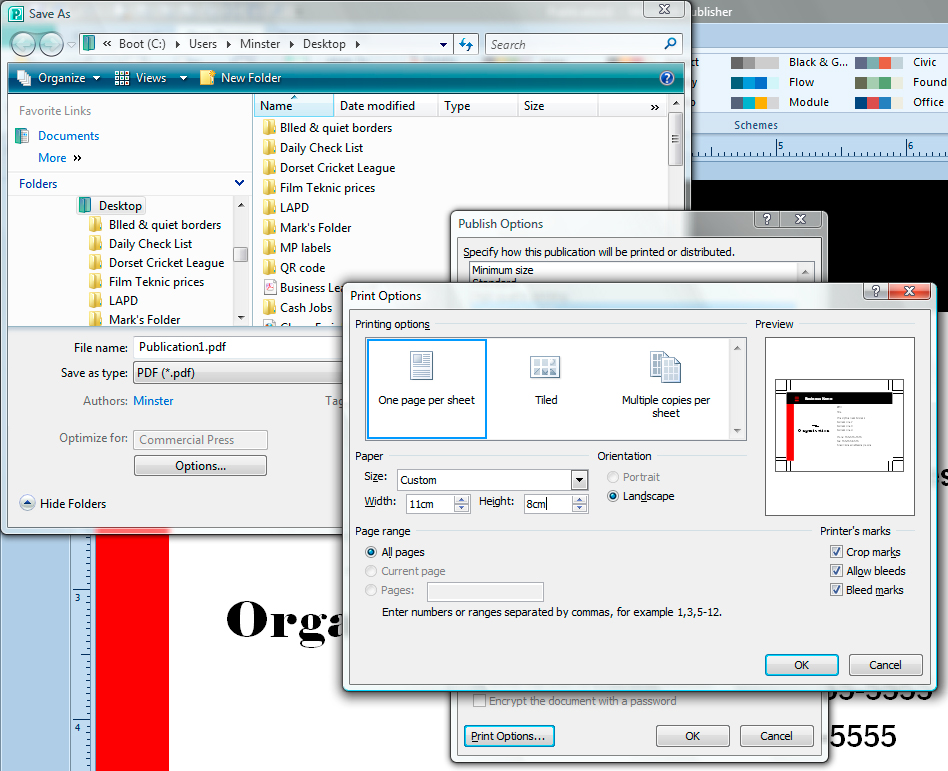Click the refresh icon beside address bar

(465, 44)
